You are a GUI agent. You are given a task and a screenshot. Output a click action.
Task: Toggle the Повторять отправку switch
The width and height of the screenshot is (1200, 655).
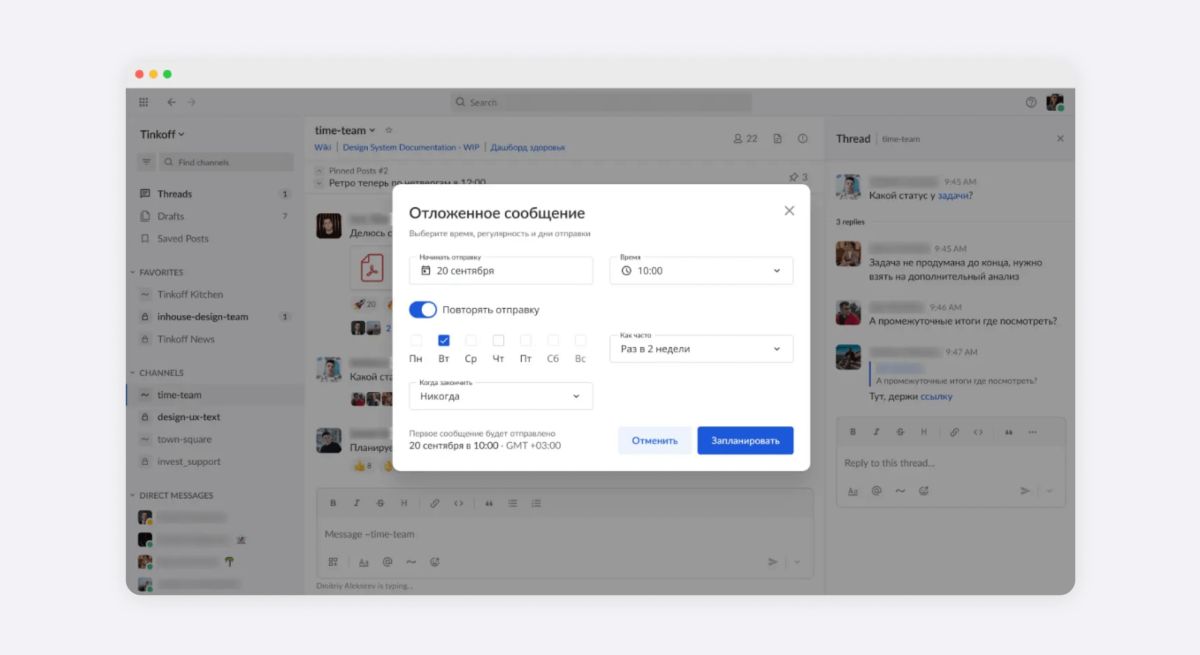pos(423,310)
